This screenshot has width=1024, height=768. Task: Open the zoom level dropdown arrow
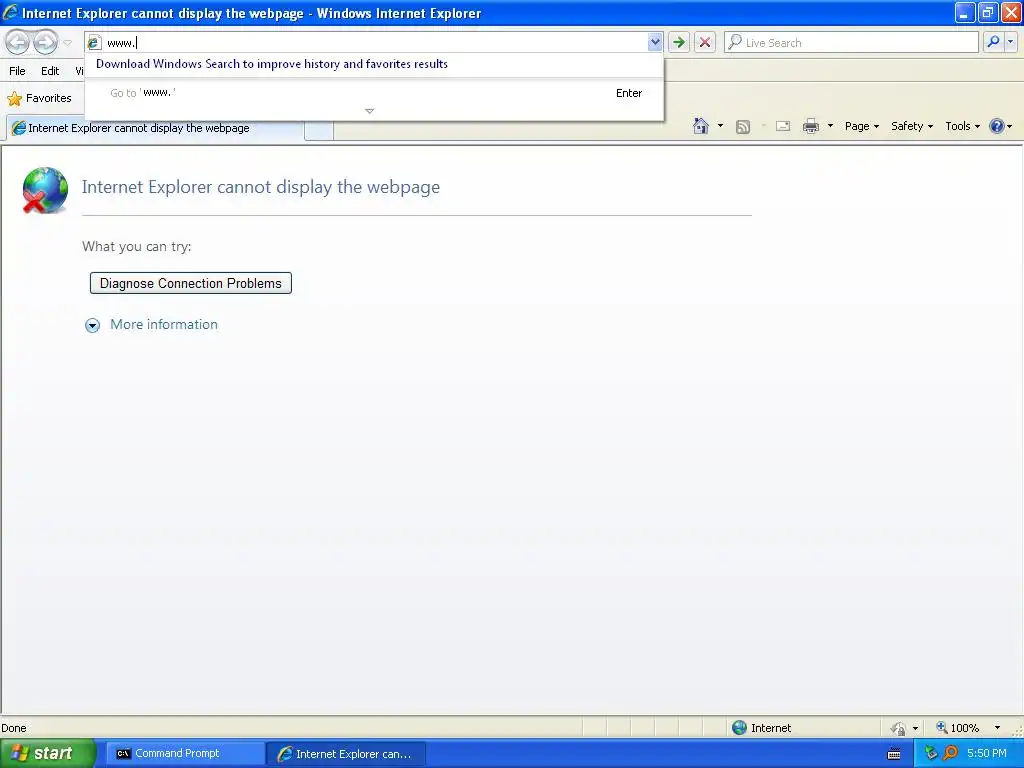pos(997,728)
